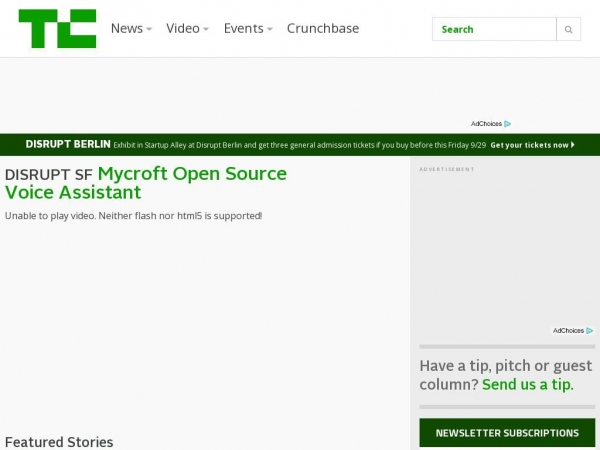This screenshot has width=600, height=450.
Task: Open the Crunchbase menu item
Action: 323,28
